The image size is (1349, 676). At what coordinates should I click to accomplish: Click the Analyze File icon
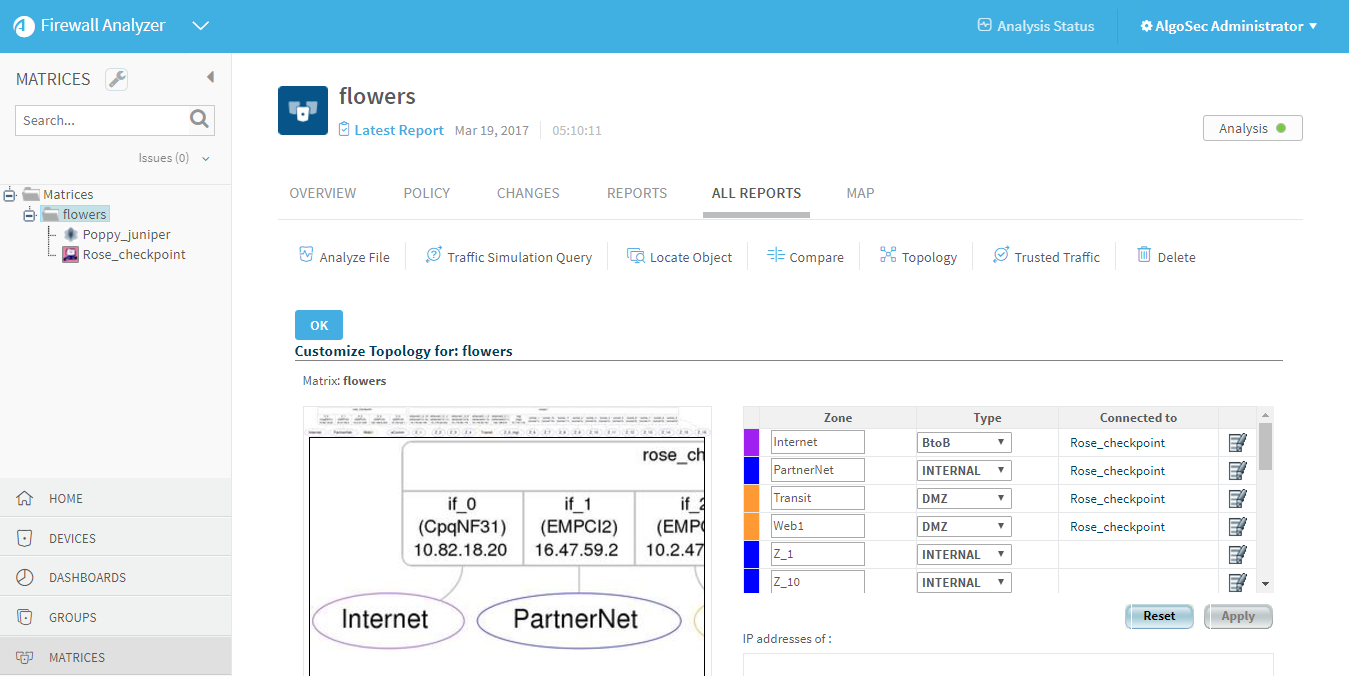307,256
